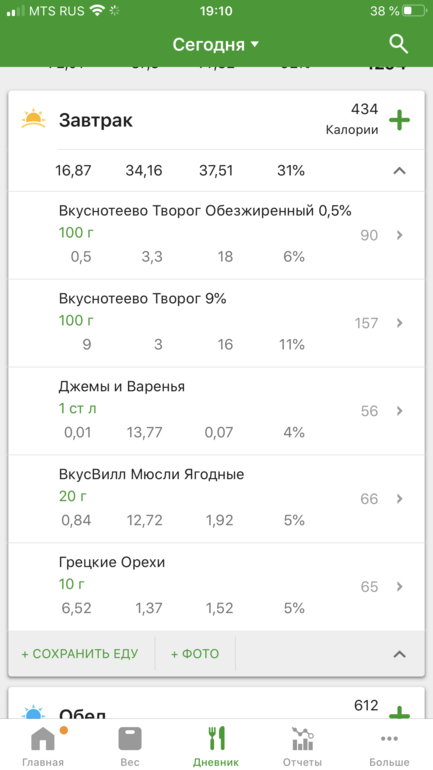Open ВкусВилл Мюсли Ягодные entry
Screen dimensions: 433x770
pos(216,499)
